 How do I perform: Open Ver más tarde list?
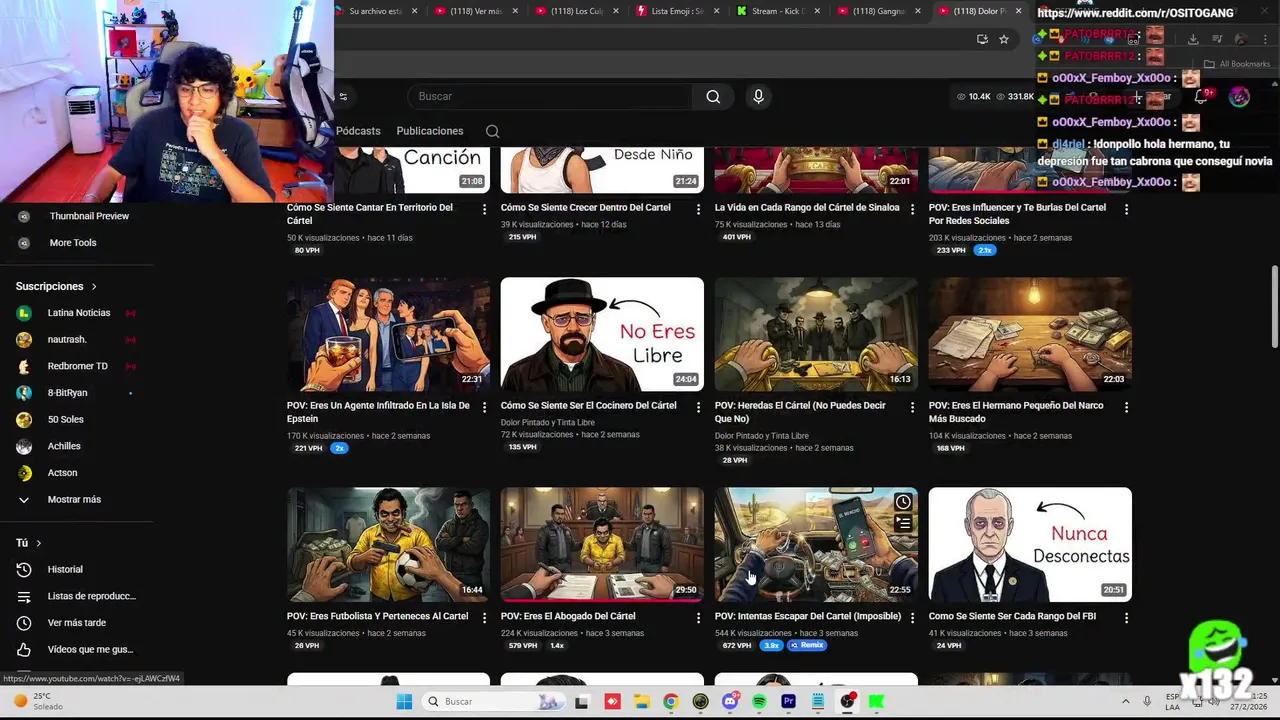click(x=75, y=623)
